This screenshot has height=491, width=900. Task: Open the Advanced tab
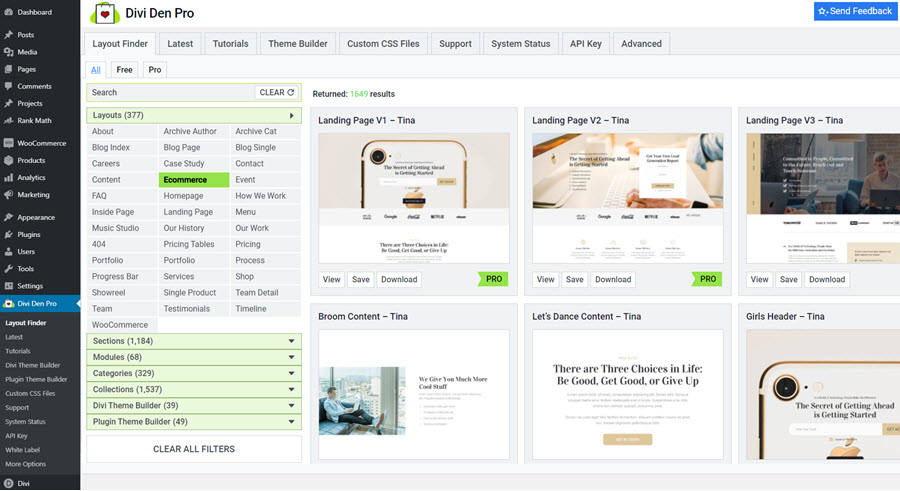642,44
